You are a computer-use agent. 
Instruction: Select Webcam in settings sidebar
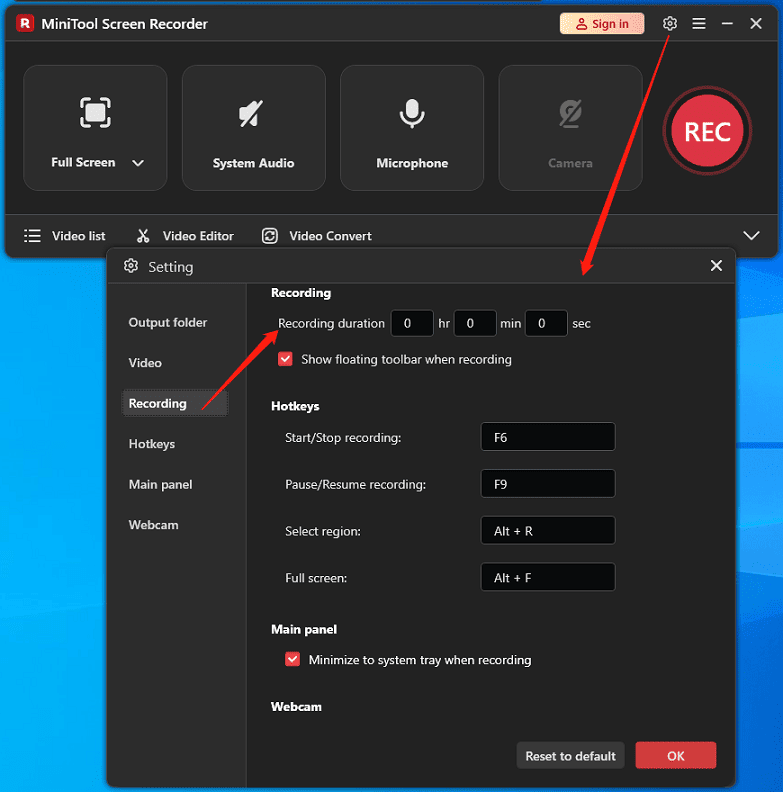point(153,525)
